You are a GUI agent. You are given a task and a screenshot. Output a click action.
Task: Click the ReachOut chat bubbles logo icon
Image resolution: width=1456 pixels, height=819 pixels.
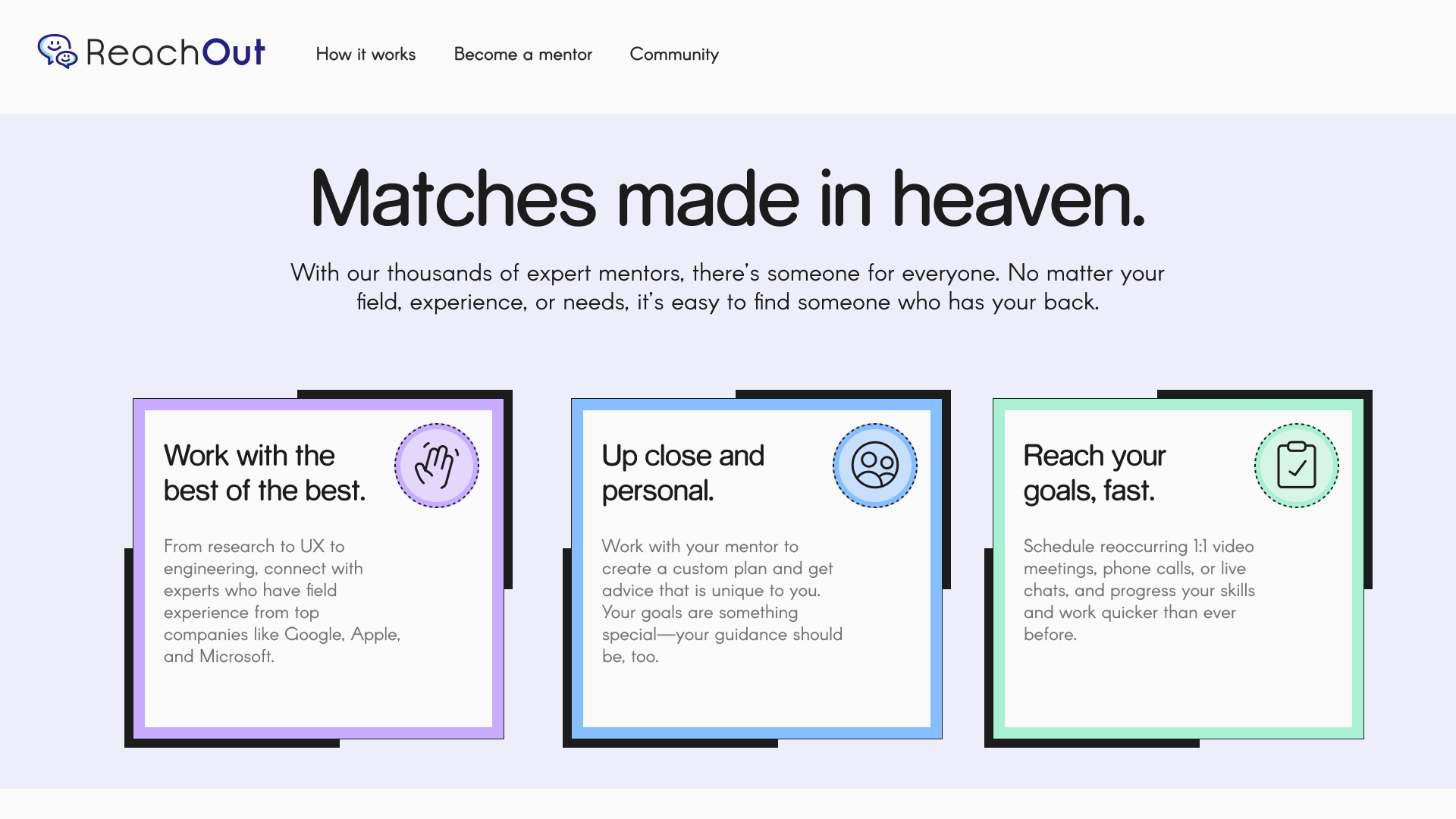click(58, 52)
